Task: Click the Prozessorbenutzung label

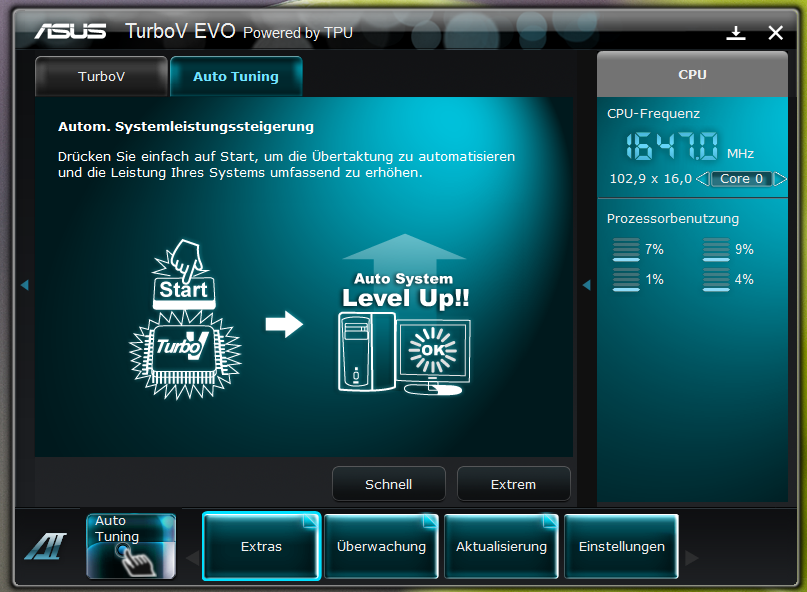Action: tap(673, 219)
